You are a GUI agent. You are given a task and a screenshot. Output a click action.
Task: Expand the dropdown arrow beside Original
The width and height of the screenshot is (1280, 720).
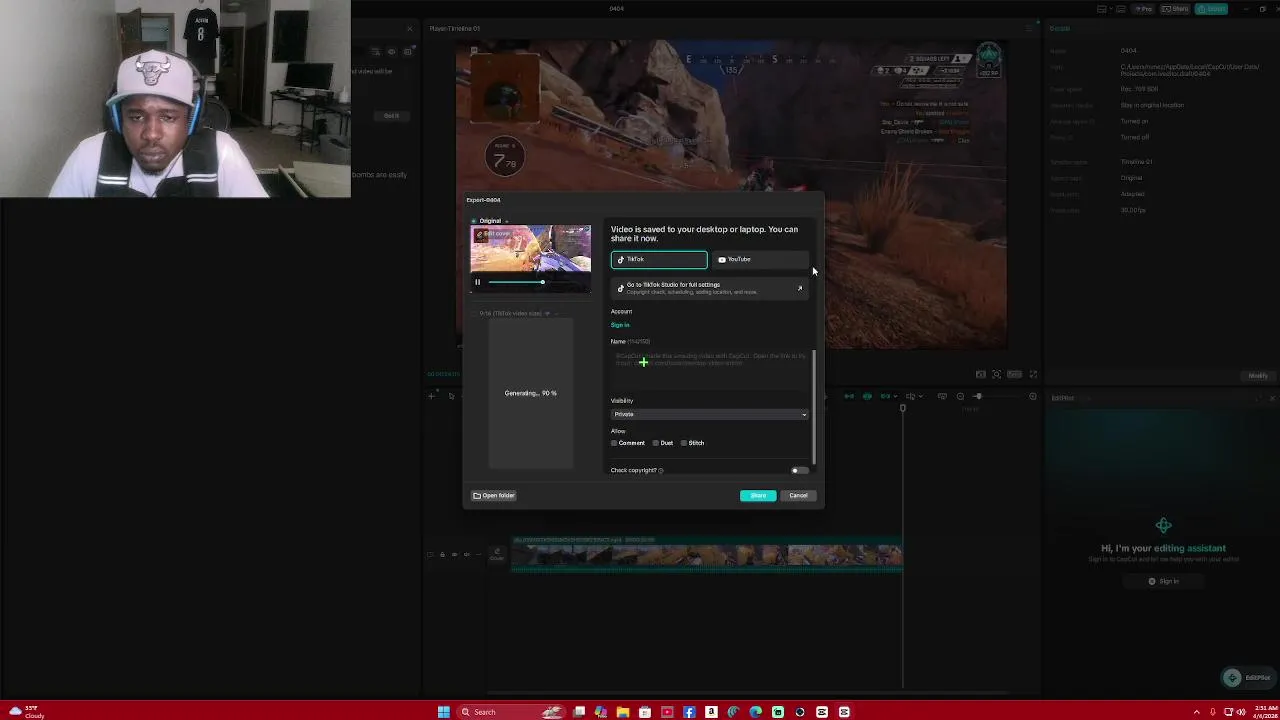click(x=506, y=221)
